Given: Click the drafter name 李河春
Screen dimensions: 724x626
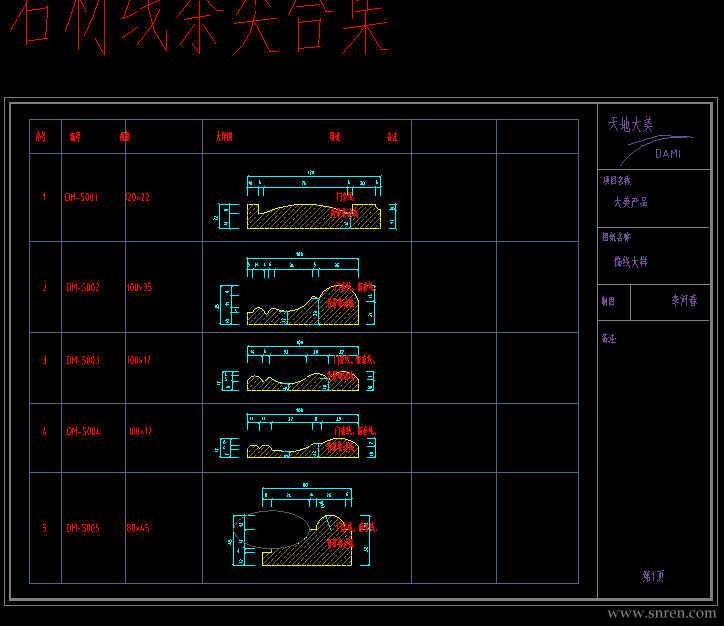Looking at the screenshot, I should [684, 301].
